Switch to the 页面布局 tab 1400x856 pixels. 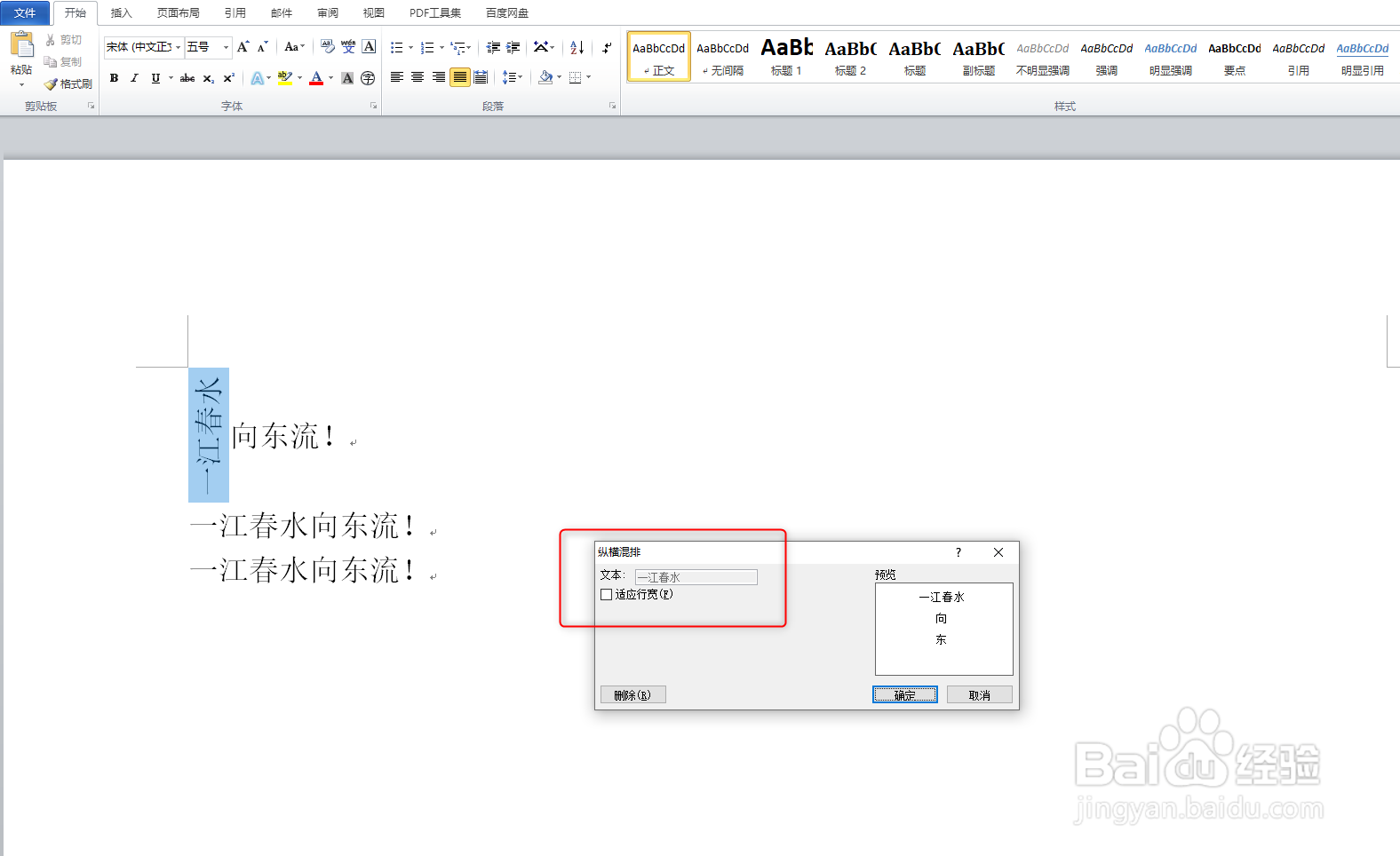(179, 13)
